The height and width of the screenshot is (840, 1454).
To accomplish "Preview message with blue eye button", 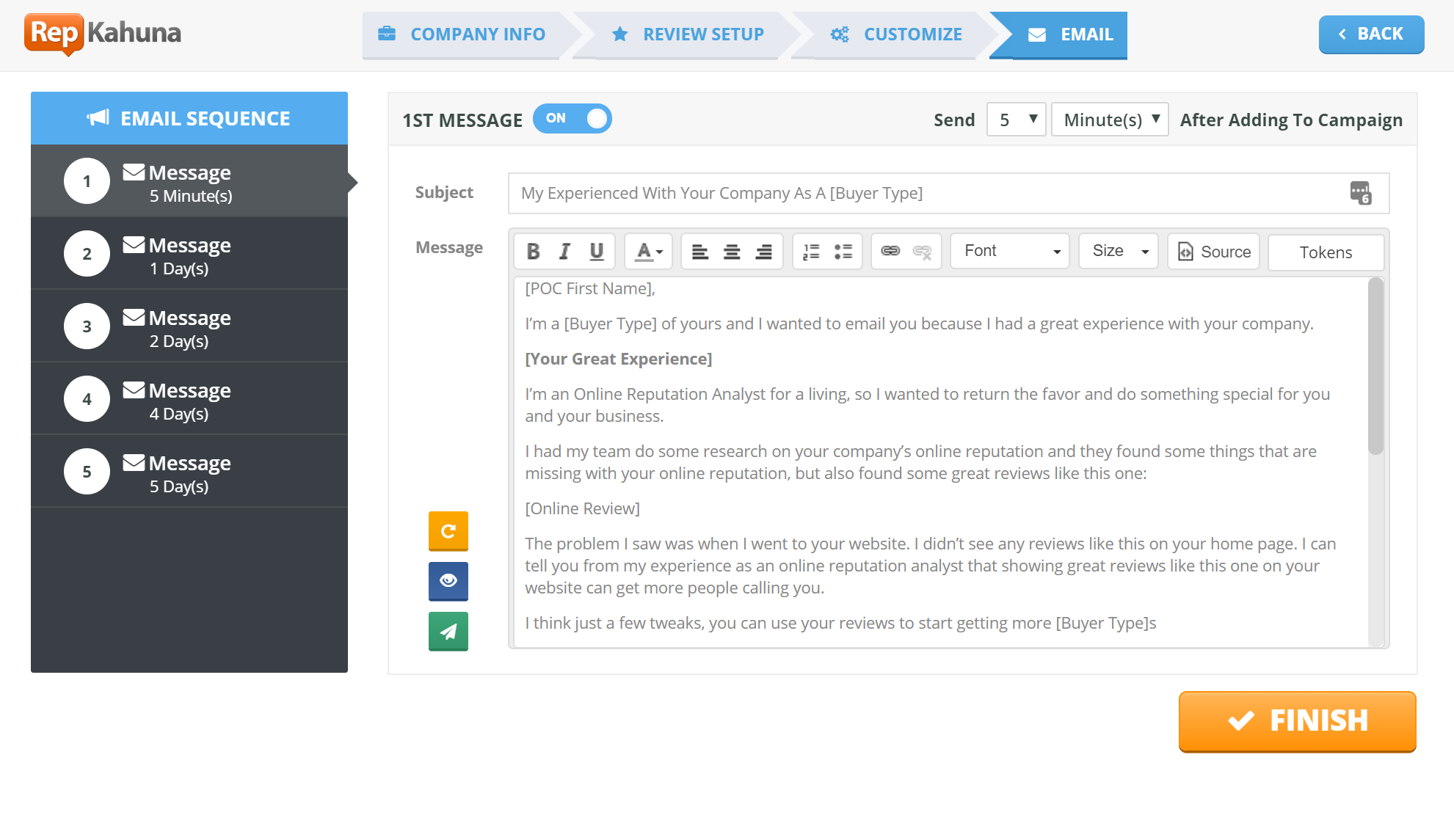I will coord(448,581).
